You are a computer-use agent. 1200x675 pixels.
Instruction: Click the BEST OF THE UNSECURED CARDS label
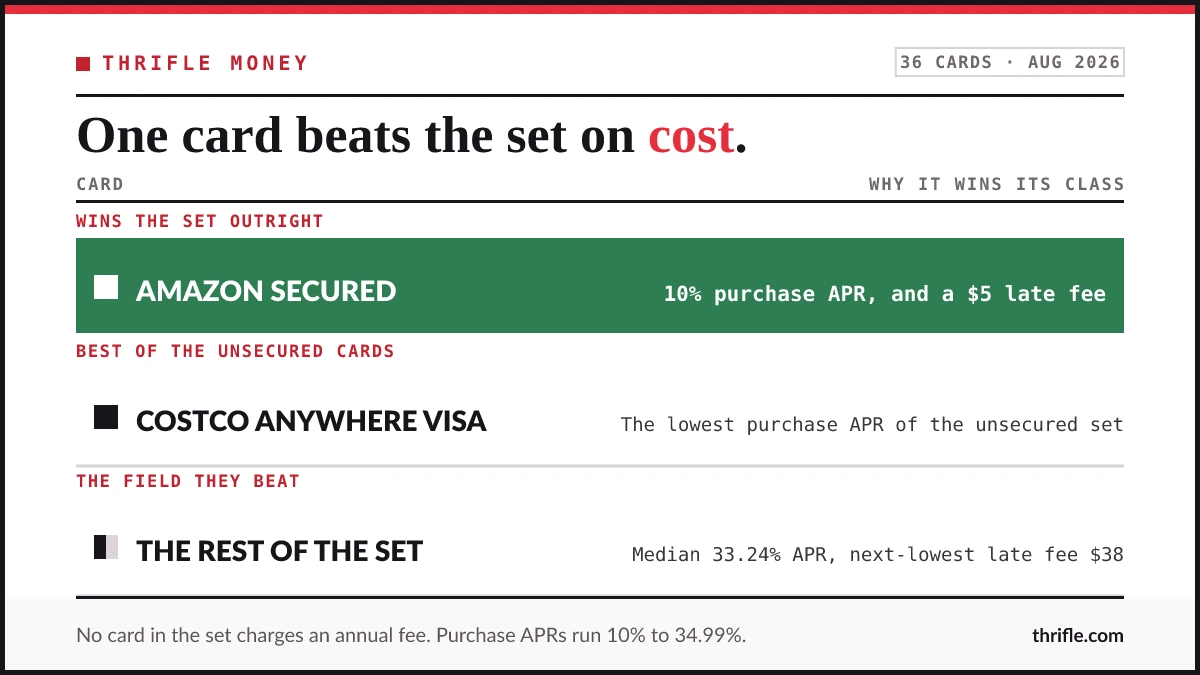235,351
